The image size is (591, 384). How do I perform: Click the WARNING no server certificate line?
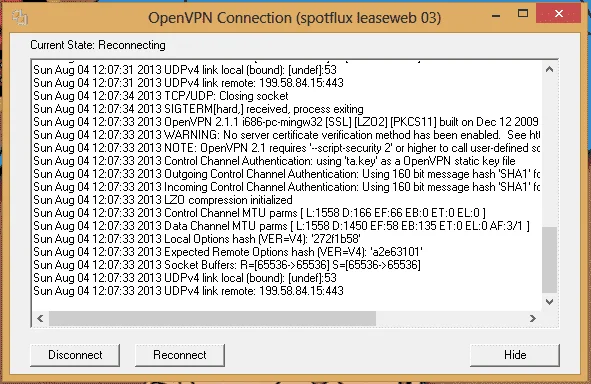tap(286, 135)
